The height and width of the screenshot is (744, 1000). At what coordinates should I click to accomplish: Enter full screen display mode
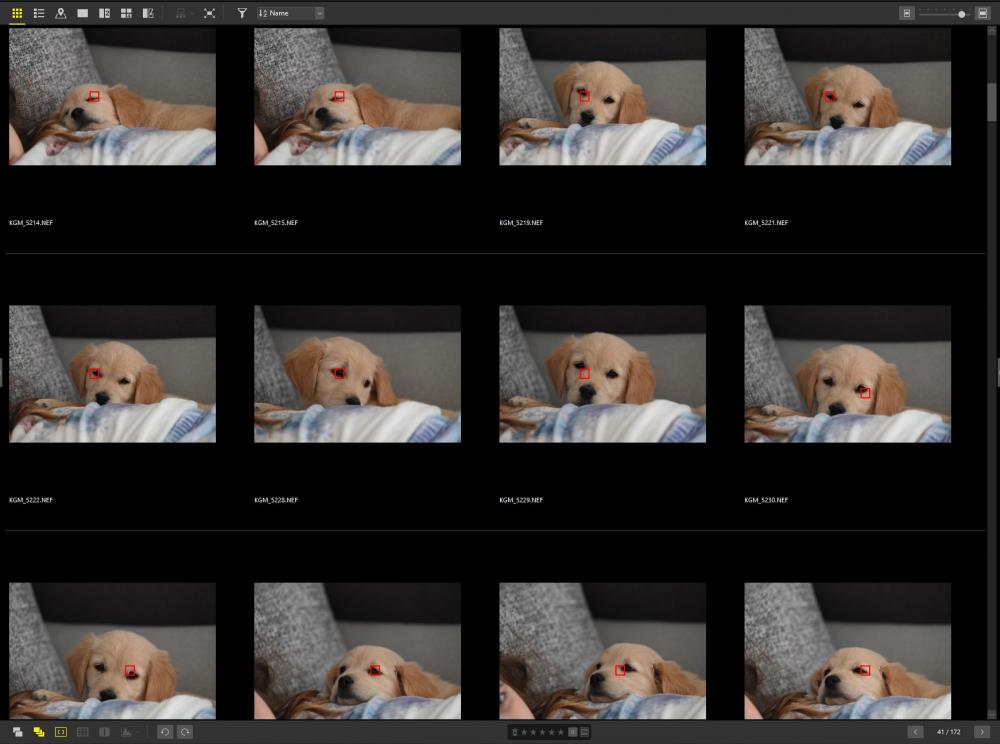[209, 13]
